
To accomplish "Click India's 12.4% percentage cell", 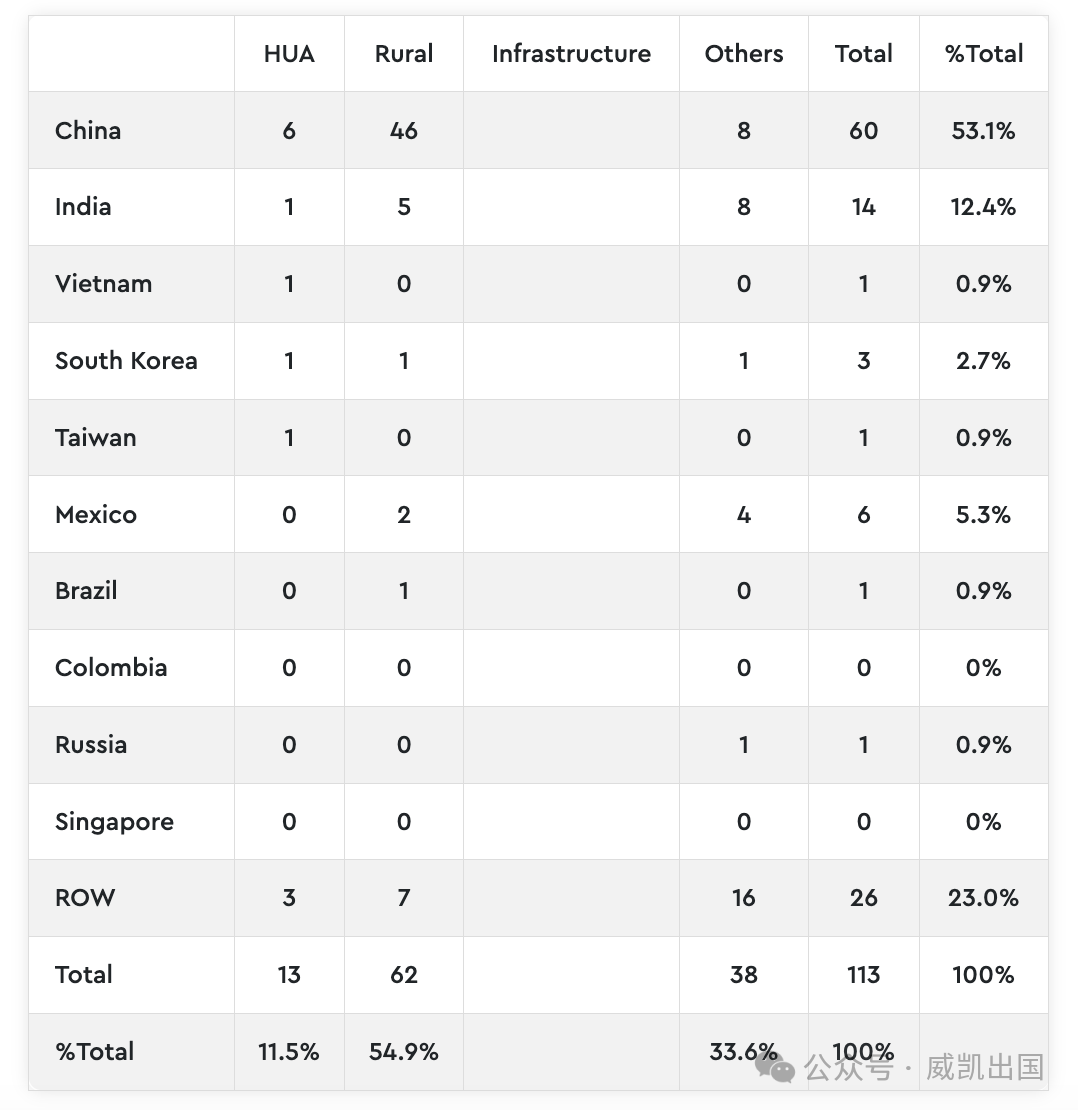I will point(984,207).
